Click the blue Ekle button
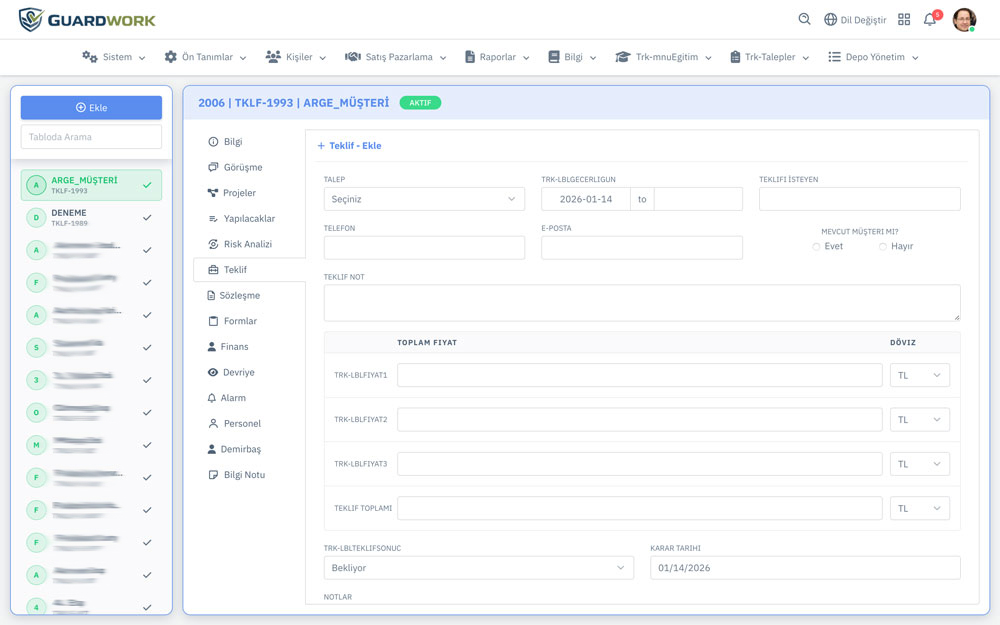 click(91, 108)
